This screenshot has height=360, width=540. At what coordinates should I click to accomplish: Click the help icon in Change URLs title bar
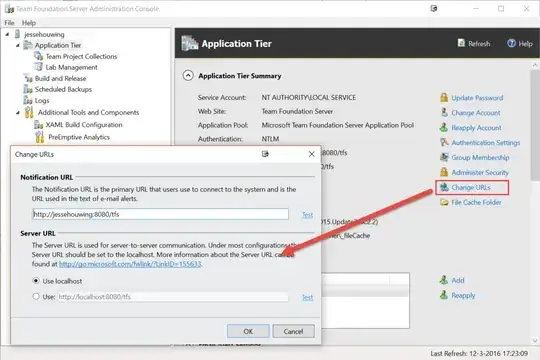[x=265, y=154]
